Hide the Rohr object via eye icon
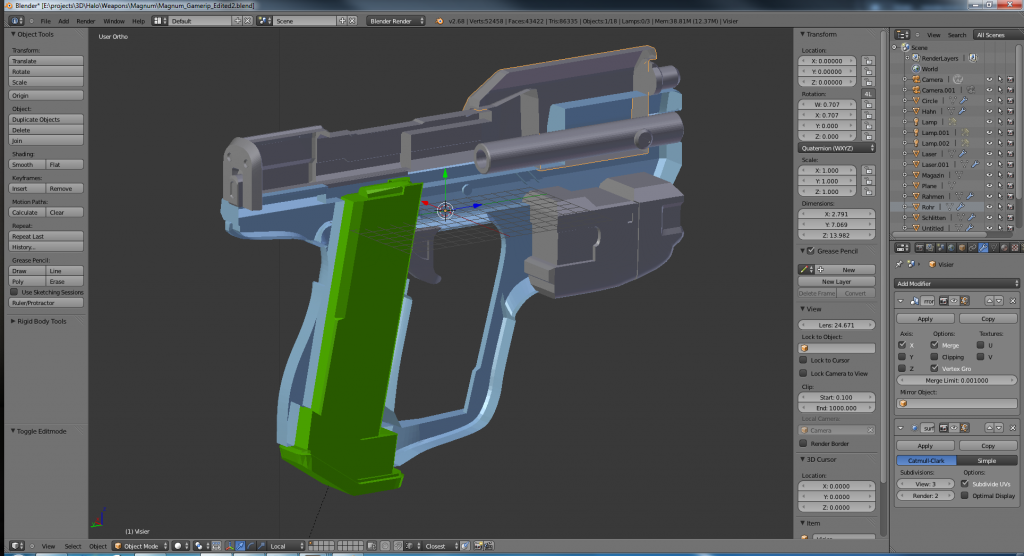This screenshot has width=1024, height=556. coord(989,207)
